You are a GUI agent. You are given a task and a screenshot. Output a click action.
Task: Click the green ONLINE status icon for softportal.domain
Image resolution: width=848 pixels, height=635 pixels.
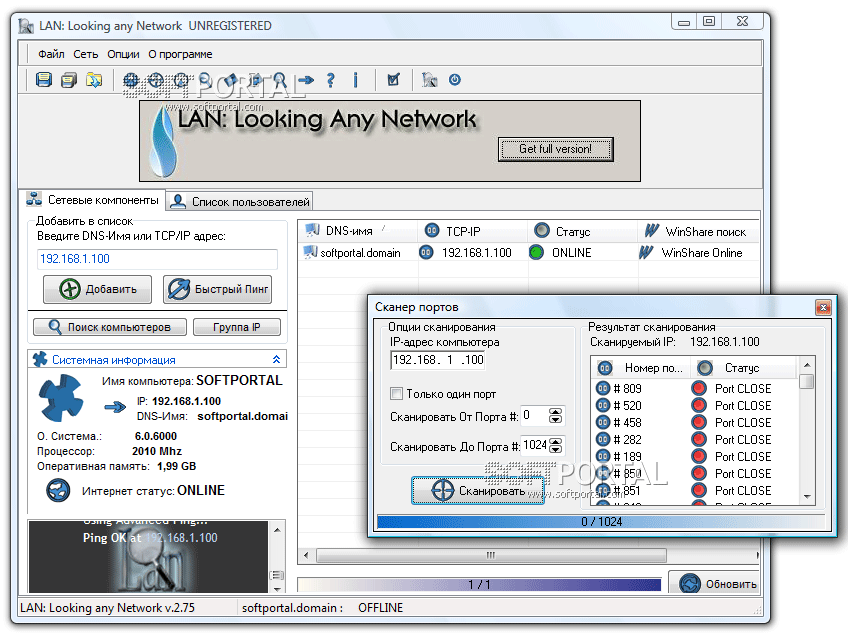point(536,253)
